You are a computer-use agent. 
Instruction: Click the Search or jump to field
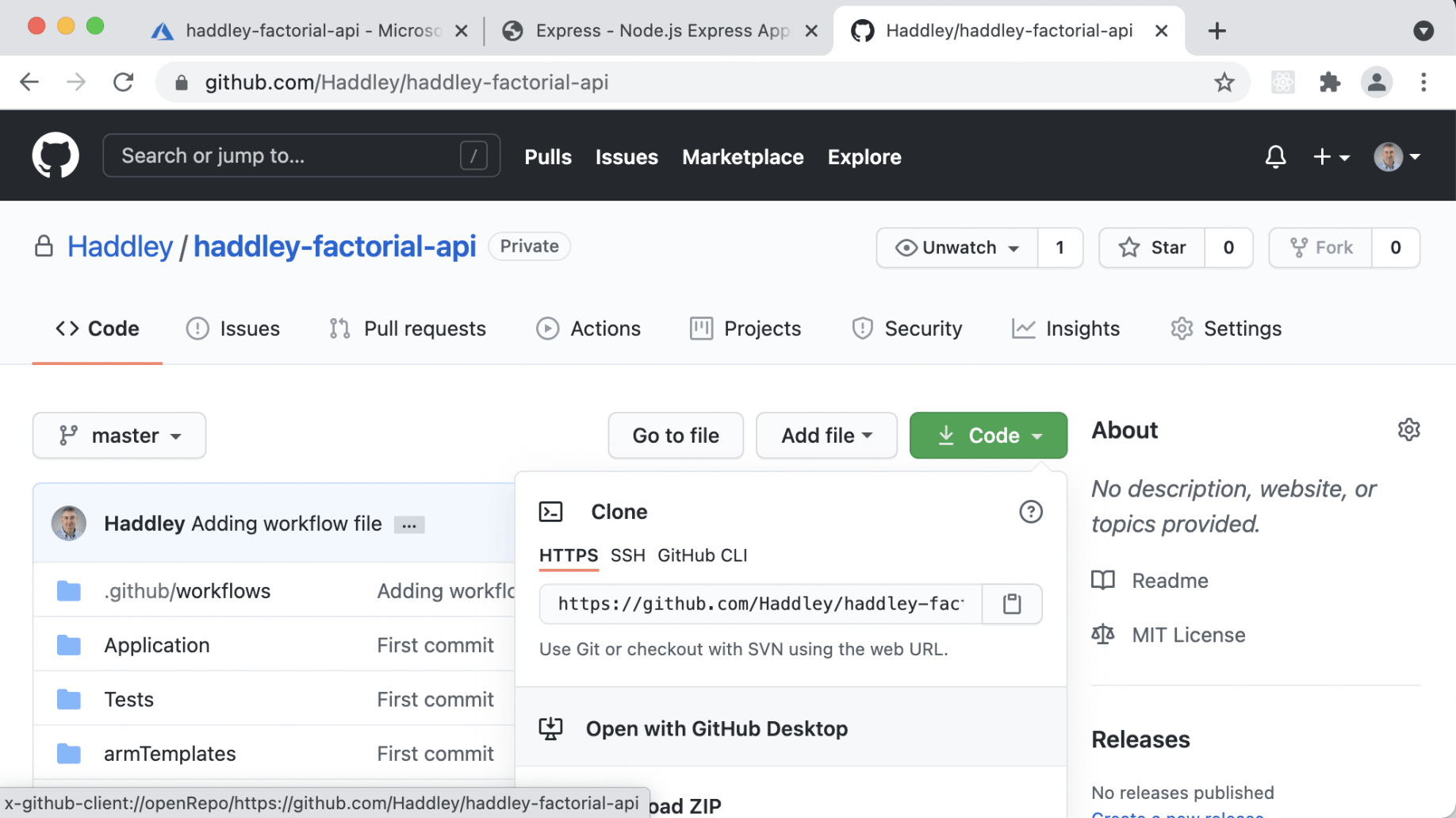click(x=301, y=156)
